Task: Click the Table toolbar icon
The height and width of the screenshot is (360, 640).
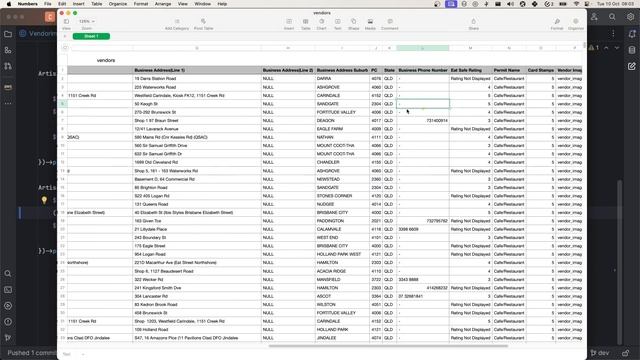Action: click(x=305, y=22)
